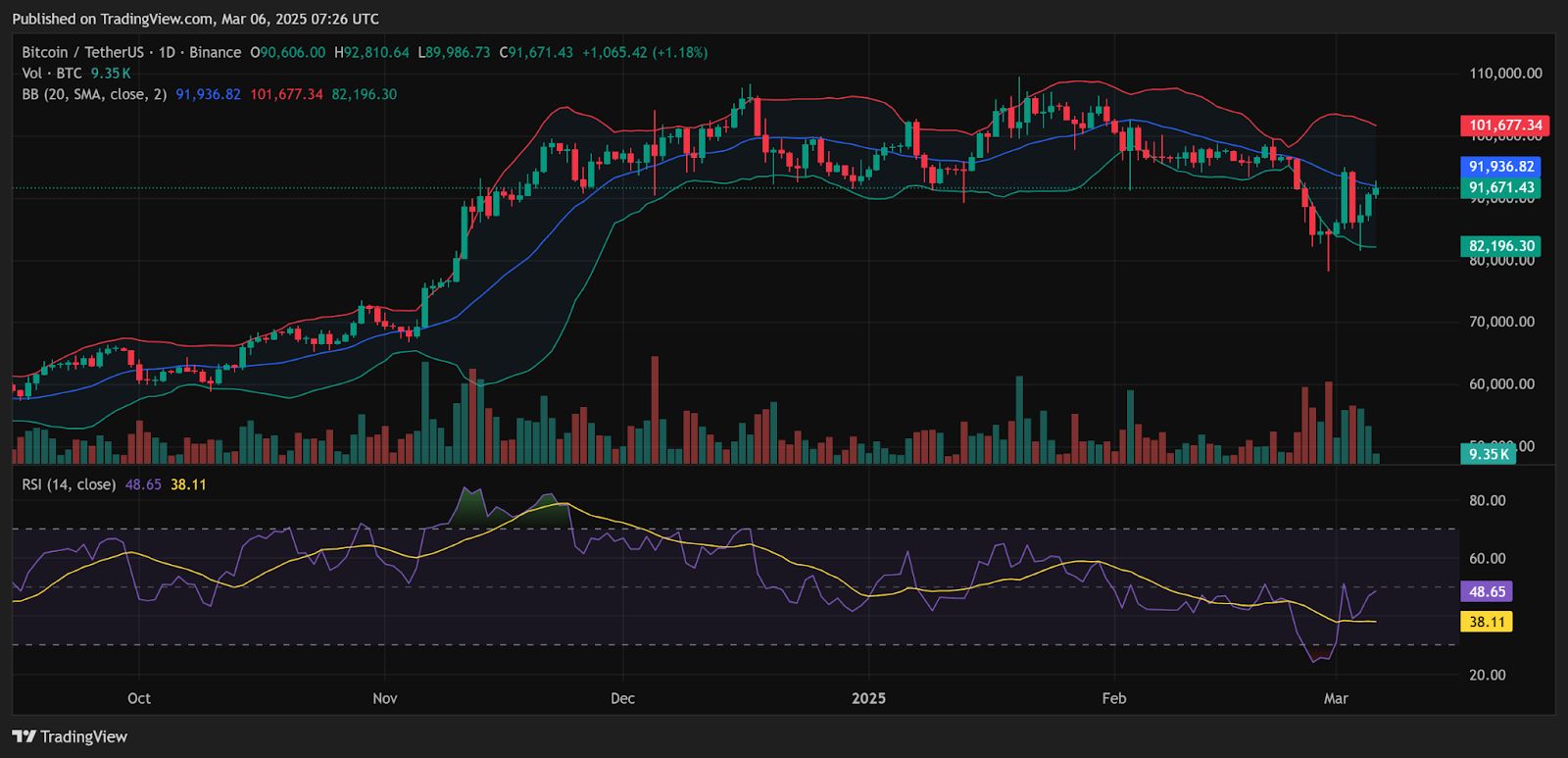Click the Published on TradingView.com header text

[x=195, y=19]
